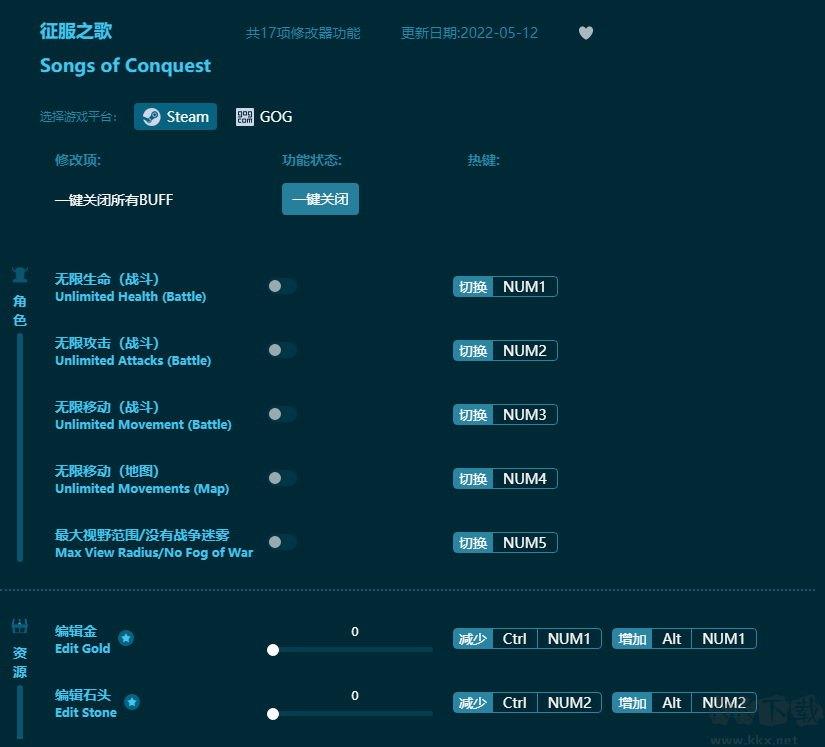Enable Unlimited Movements (Map) switch
The height and width of the screenshot is (747, 825).
[x=283, y=478]
